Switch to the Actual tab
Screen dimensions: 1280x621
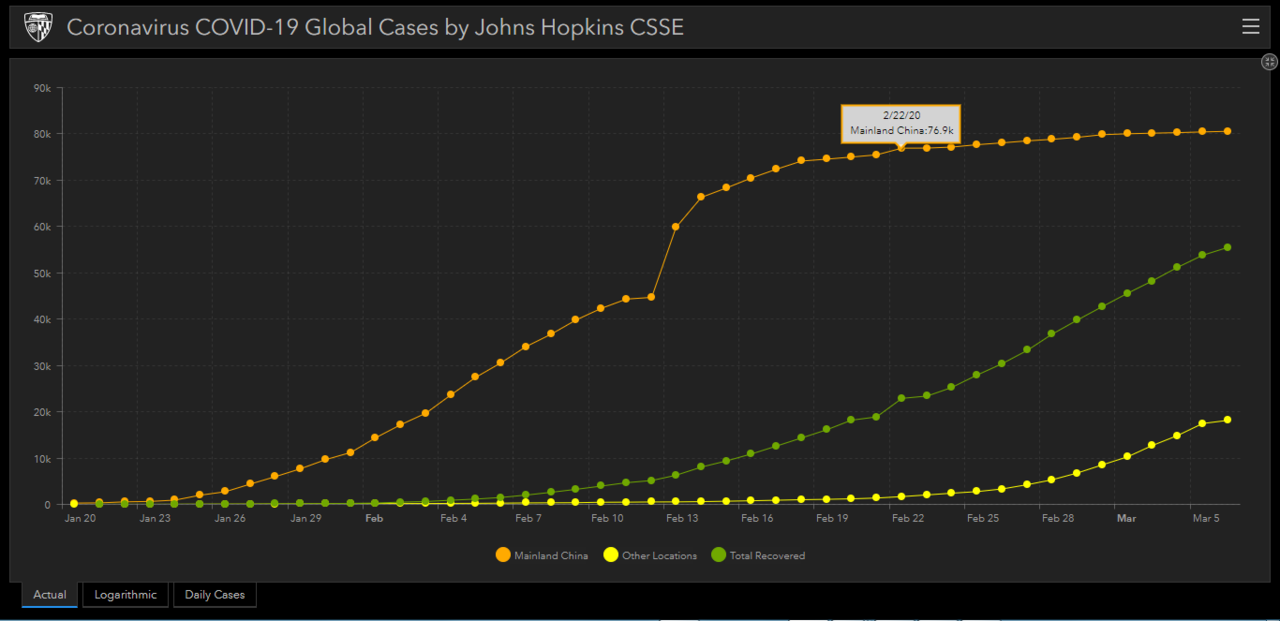[x=50, y=595]
